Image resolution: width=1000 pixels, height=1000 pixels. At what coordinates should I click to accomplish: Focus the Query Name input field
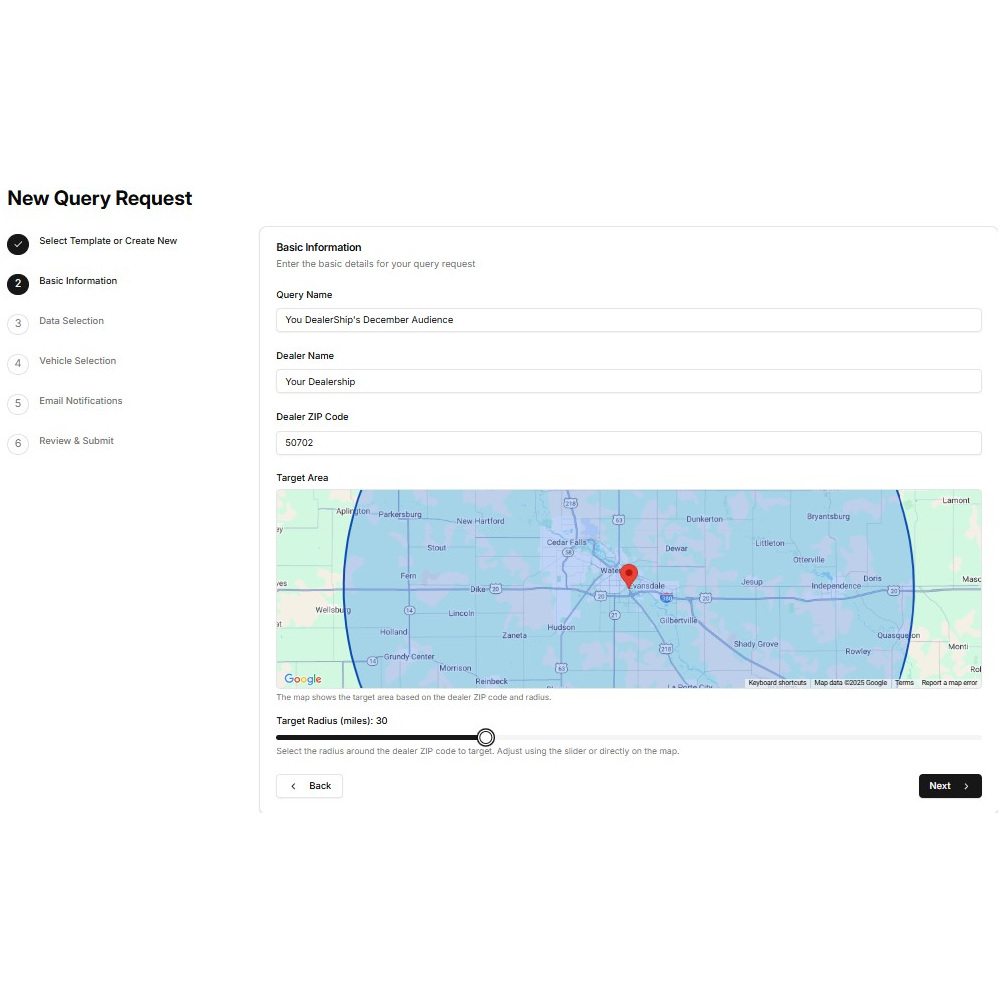coord(628,320)
